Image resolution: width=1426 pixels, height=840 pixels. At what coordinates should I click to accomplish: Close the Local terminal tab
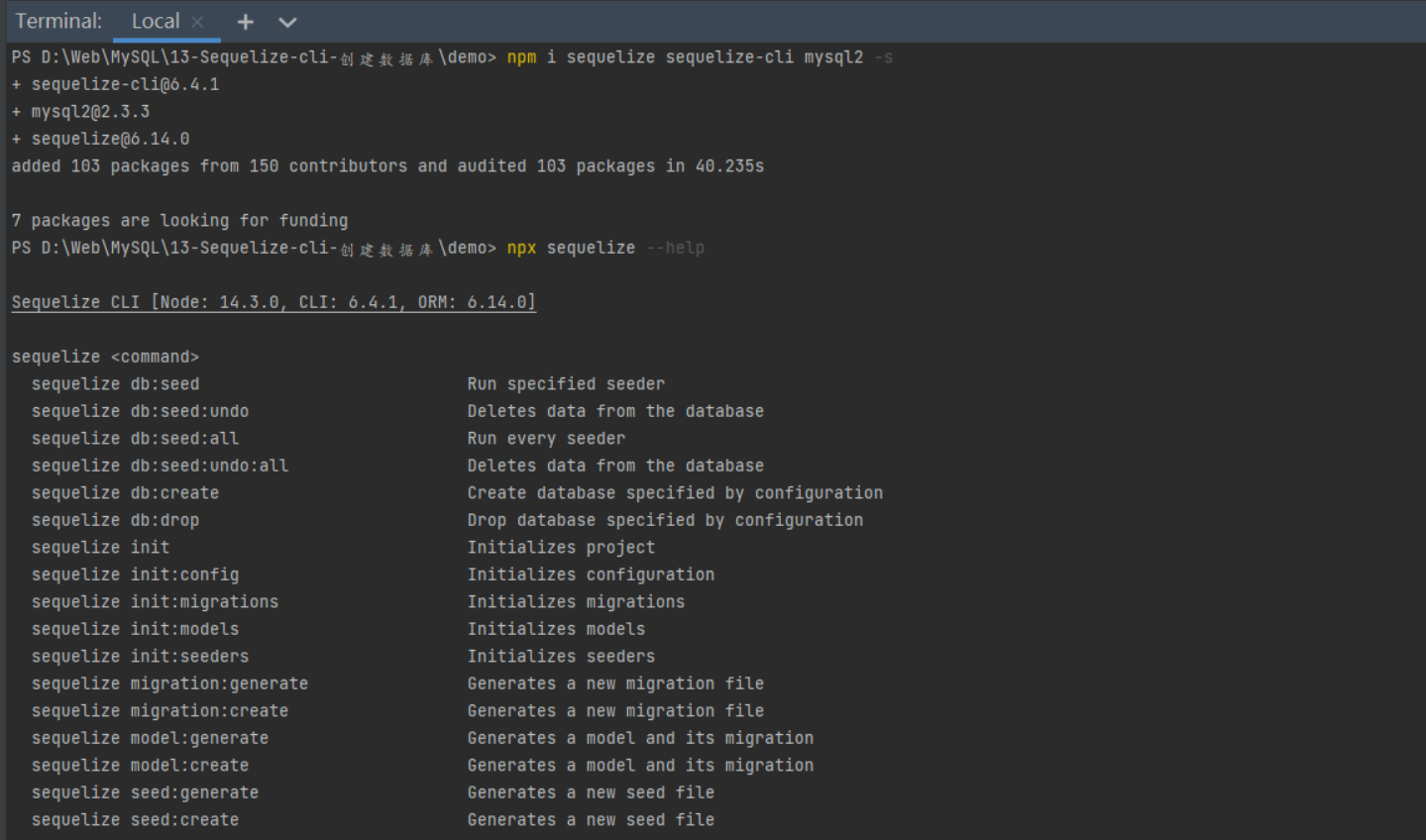pos(197,22)
